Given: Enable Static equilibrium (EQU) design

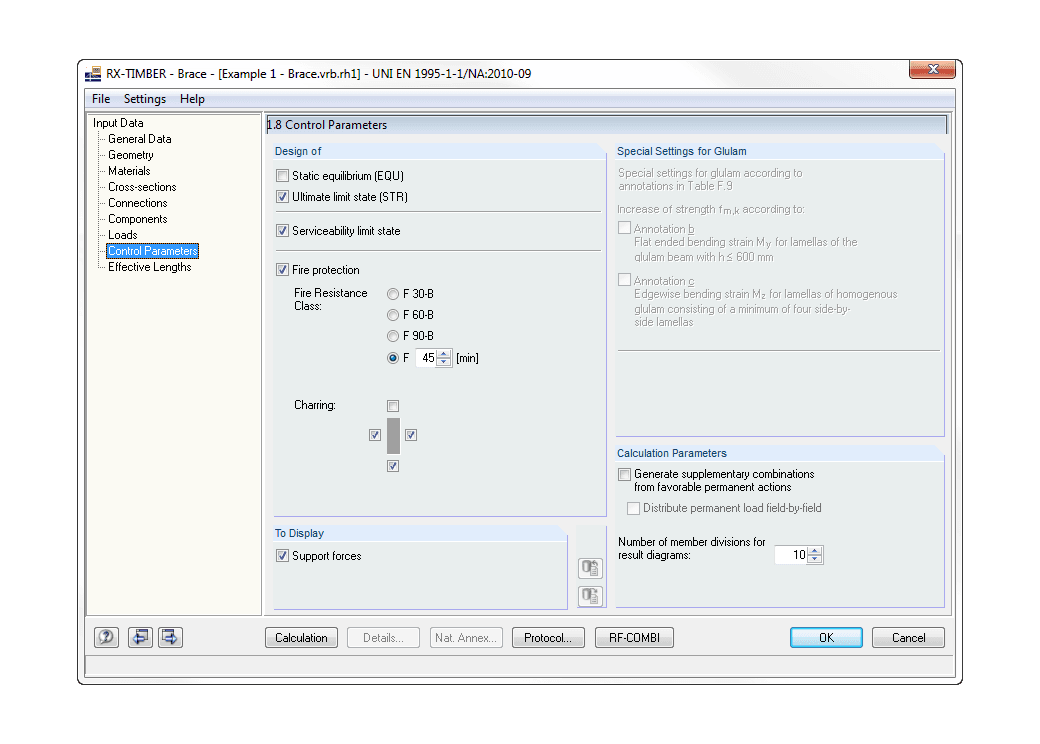Looking at the screenshot, I should pyautogui.click(x=282, y=175).
